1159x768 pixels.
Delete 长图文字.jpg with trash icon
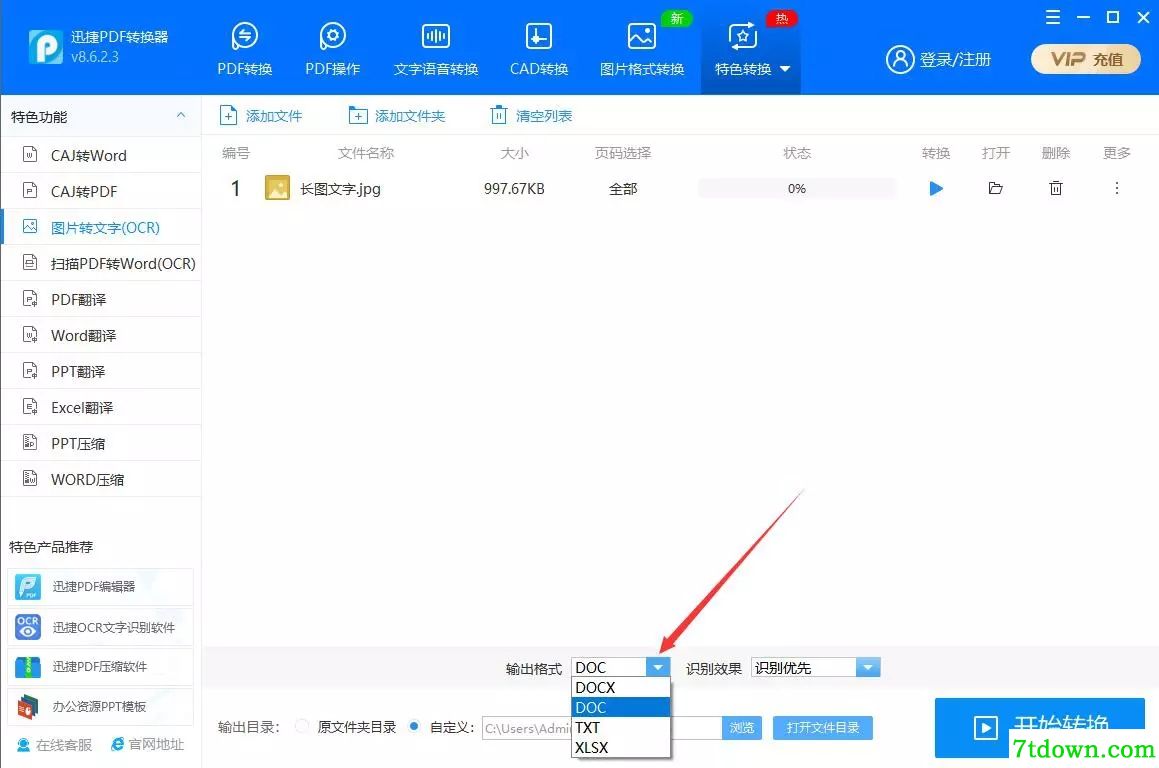(1056, 188)
